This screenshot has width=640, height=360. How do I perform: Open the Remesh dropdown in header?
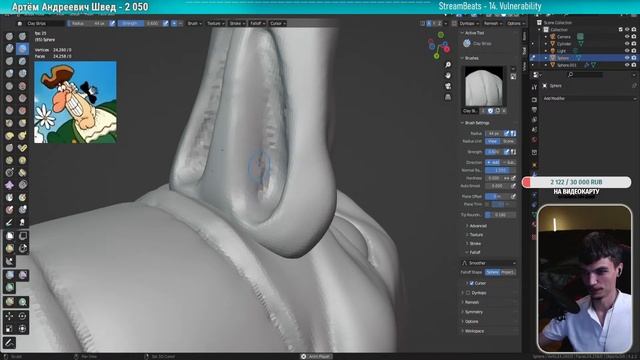[492, 23]
